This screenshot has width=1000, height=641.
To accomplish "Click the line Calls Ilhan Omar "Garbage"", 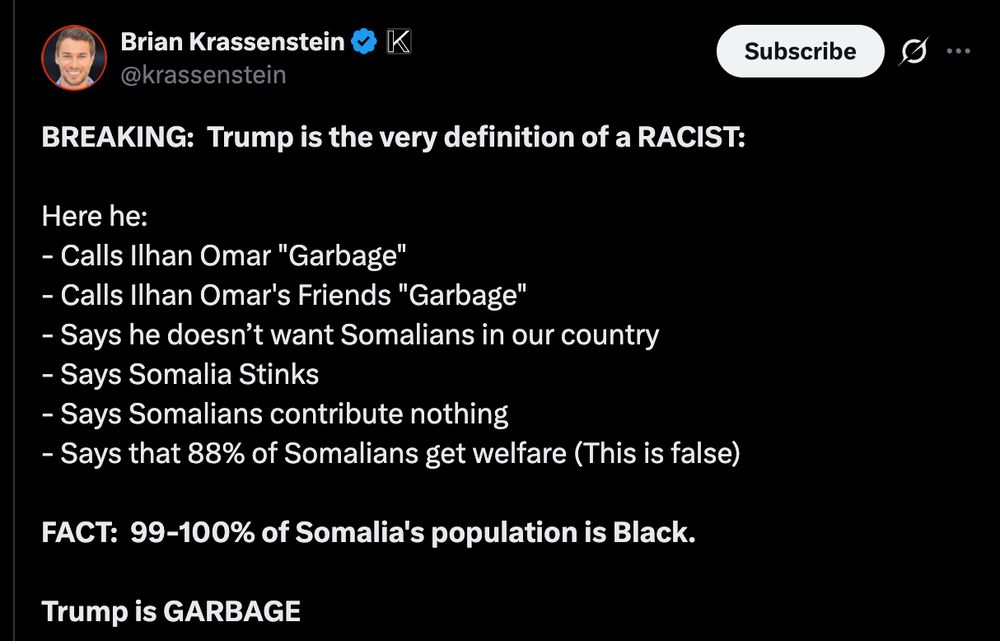I will pos(224,255).
